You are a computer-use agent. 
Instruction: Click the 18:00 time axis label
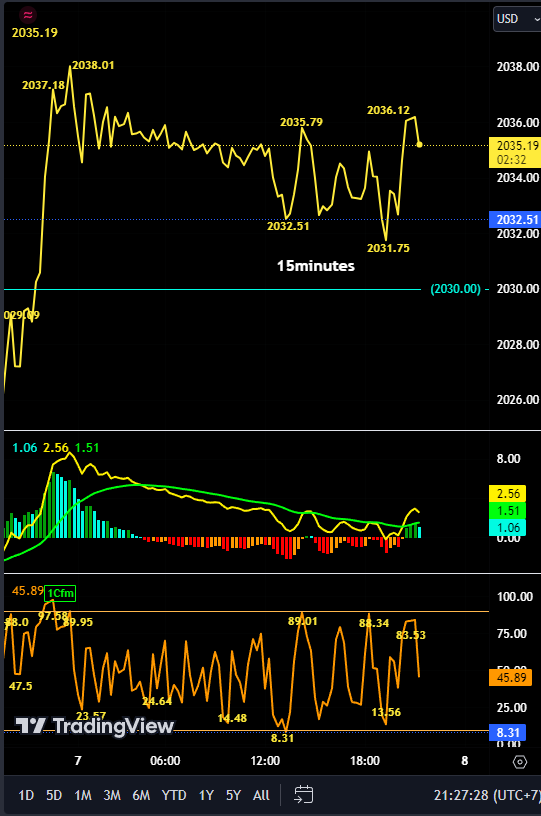[x=365, y=761]
